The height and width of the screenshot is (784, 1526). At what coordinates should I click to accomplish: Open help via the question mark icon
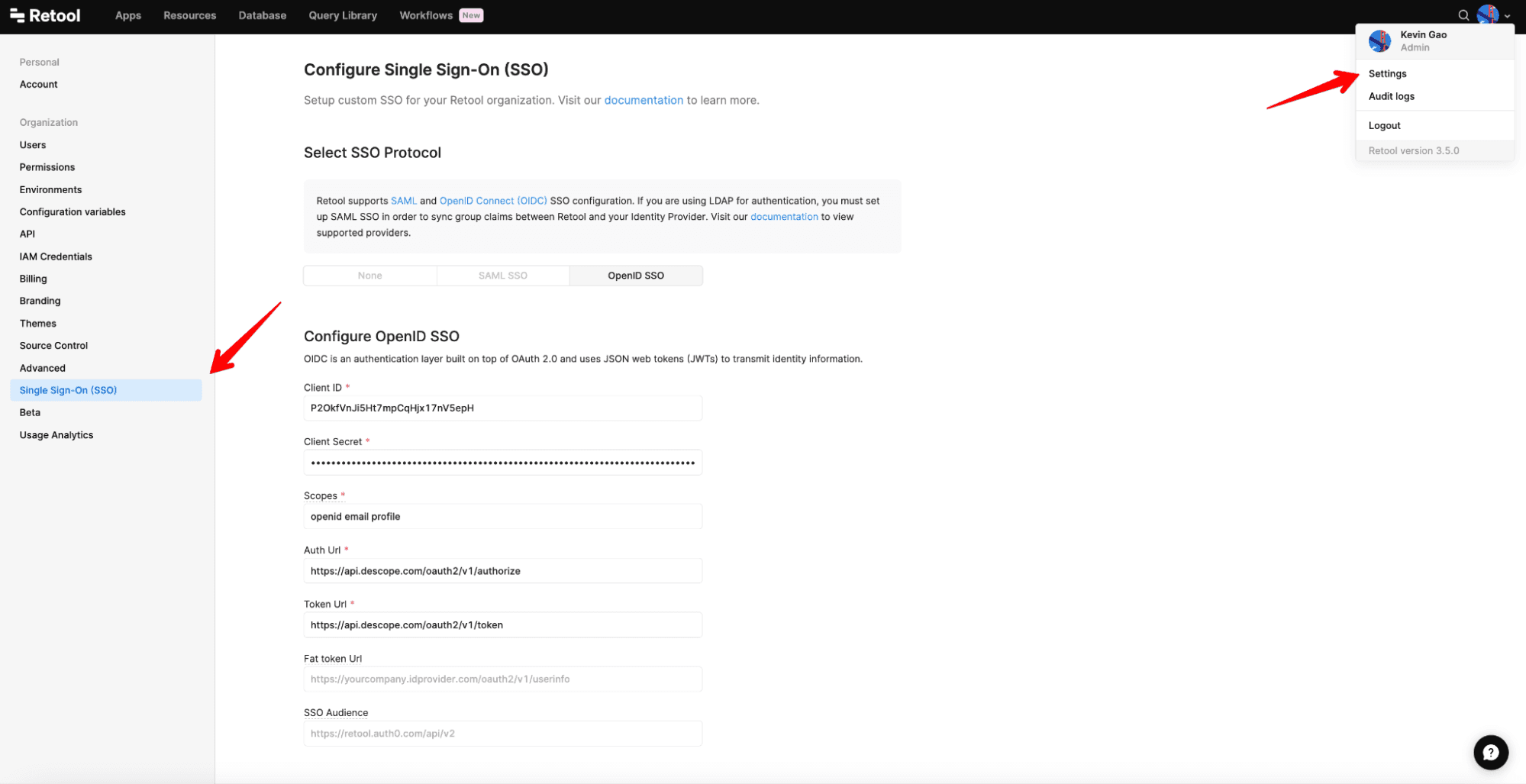click(x=1490, y=752)
